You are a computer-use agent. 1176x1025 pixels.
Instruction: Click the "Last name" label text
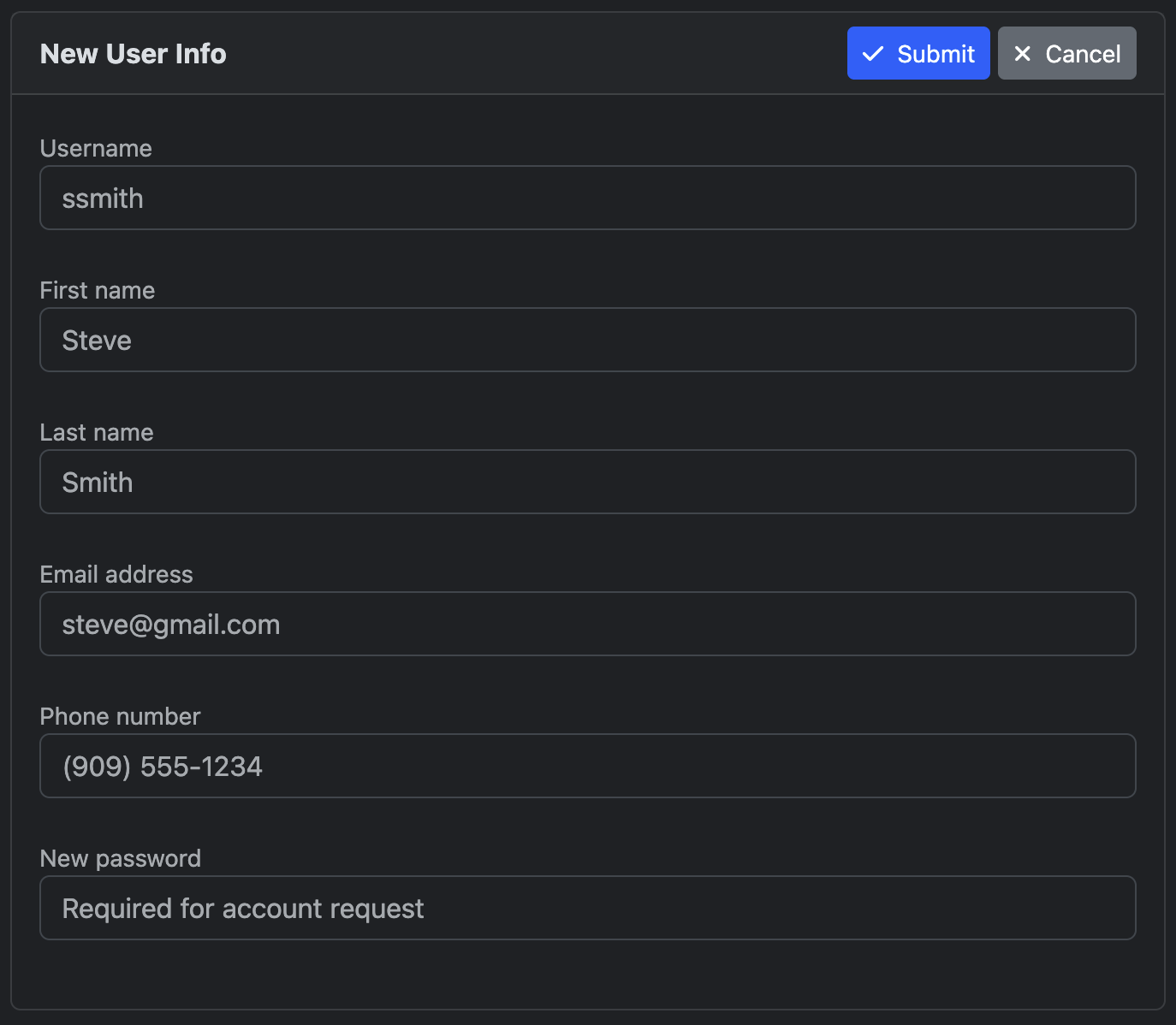pyautogui.click(x=97, y=432)
